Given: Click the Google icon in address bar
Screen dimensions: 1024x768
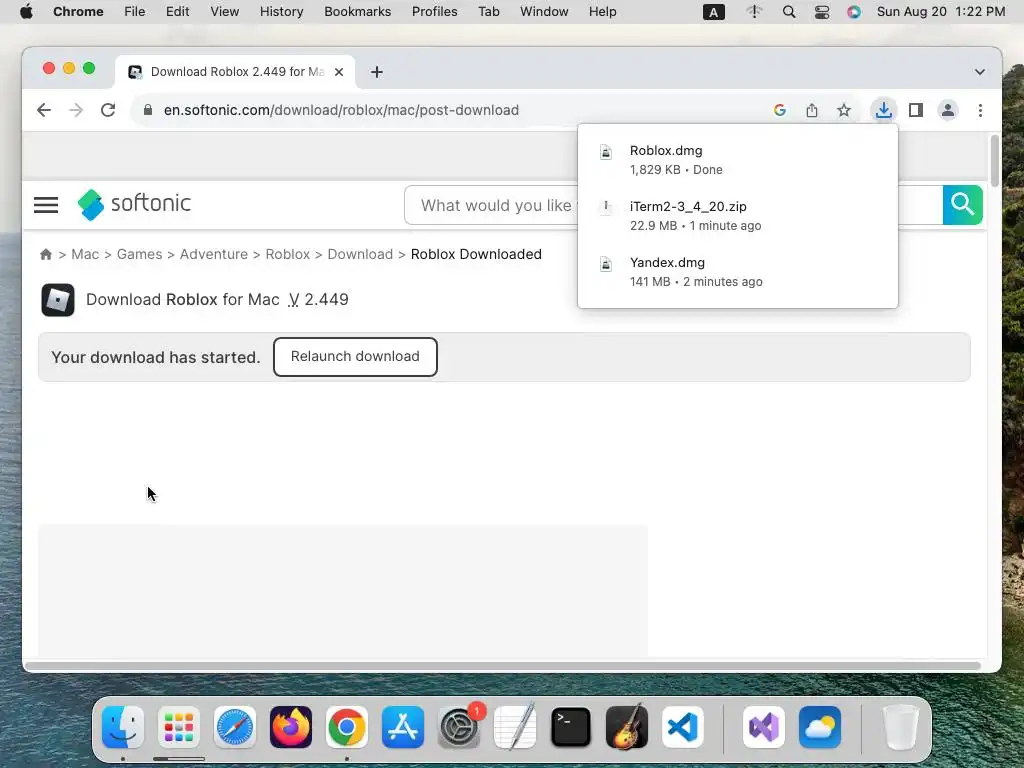Looking at the screenshot, I should click(780, 110).
